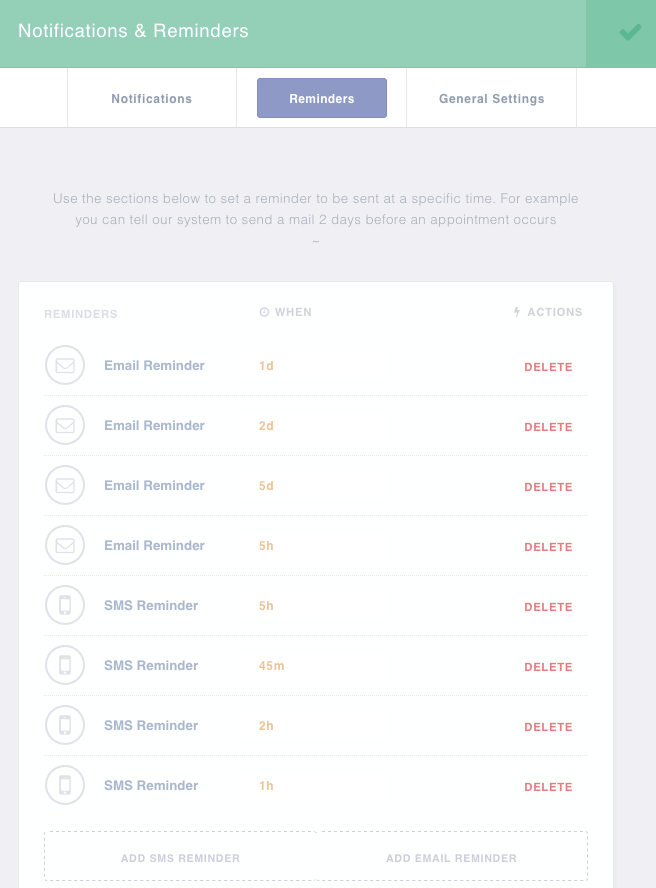Click the 2d time value of Email Reminder
This screenshot has height=888, width=656.
(x=266, y=426)
